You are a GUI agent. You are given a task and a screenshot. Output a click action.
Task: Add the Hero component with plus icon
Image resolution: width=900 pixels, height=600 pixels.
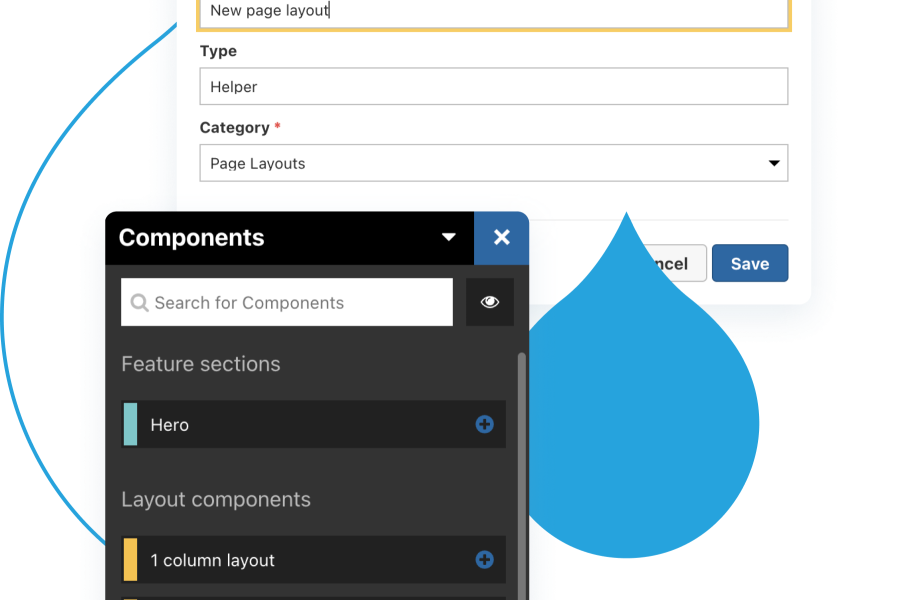[484, 425]
